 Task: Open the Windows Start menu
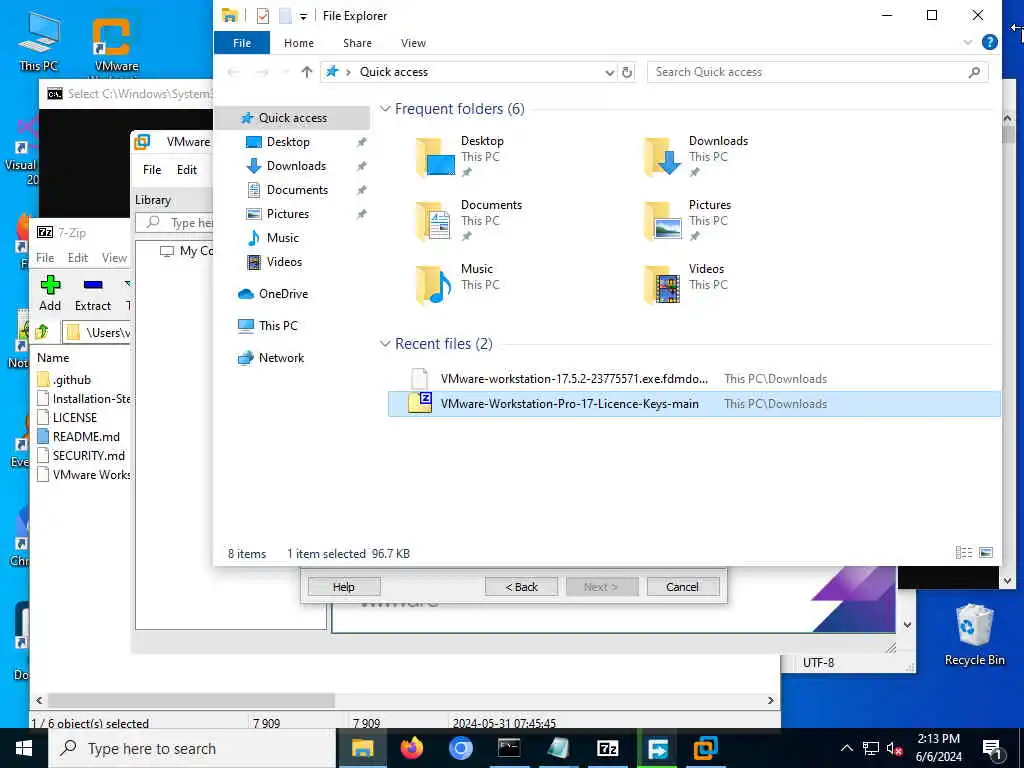point(24,748)
